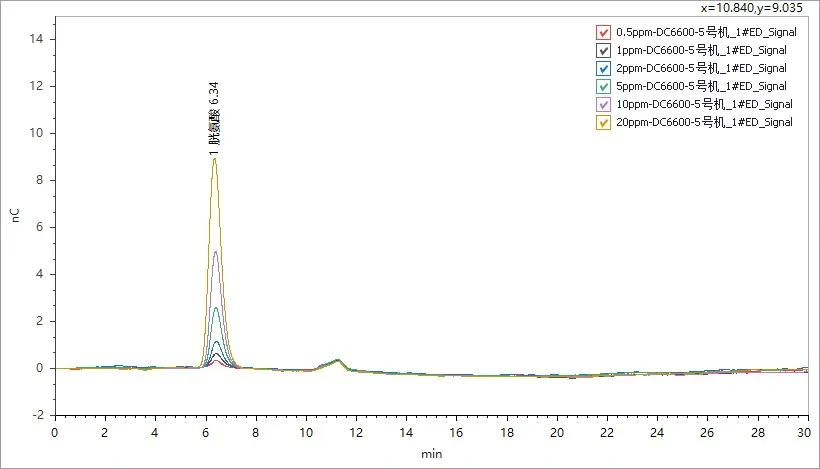820x469 pixels.
Task: Click the 20ppm-DC6600 legend label text
Action: 705,122
